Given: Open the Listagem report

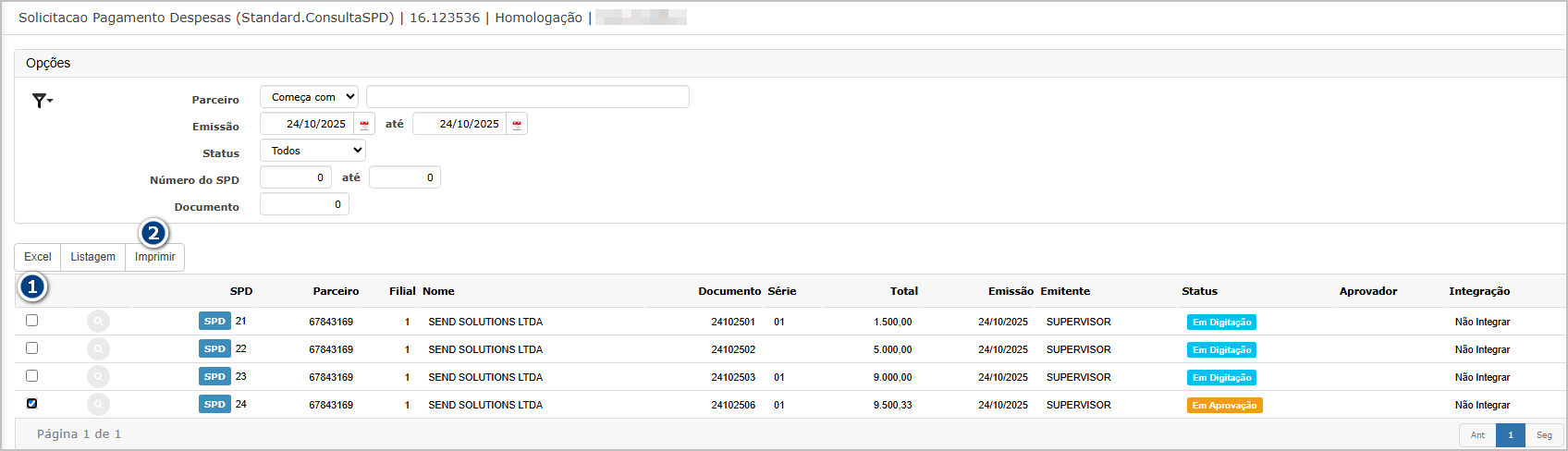Looking at the screenshot, I should pos(93,257).
